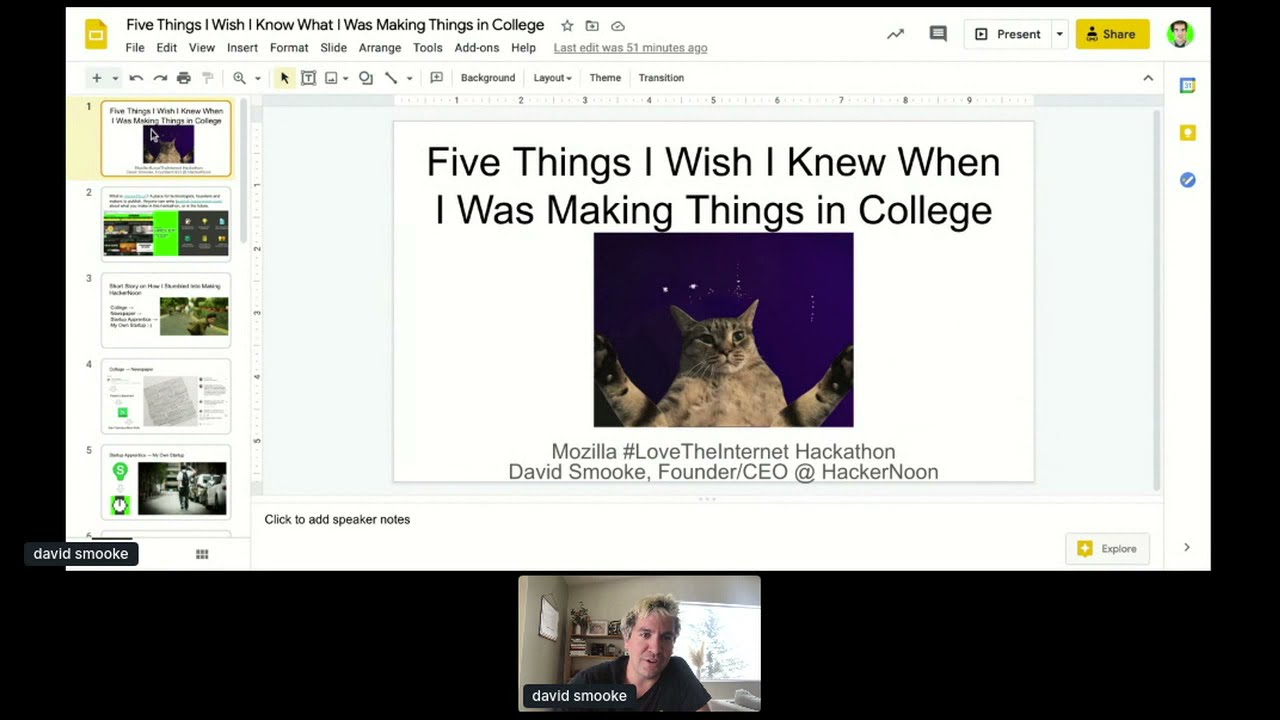Click the presentation title to rename
The width and height of the screenshot is (1280, 720).
point(335,25)
